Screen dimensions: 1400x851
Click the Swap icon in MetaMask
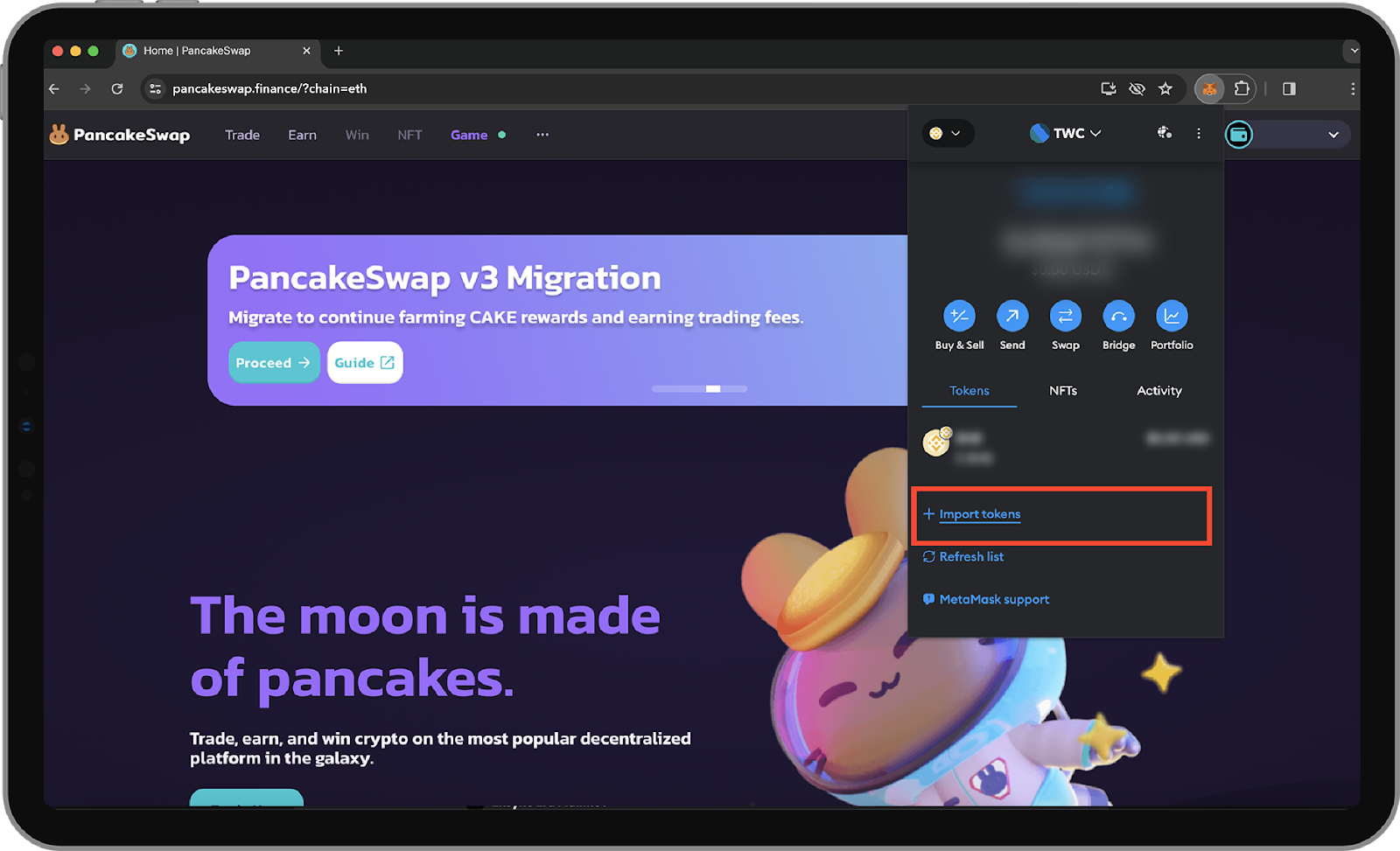tap(1066, 316)
